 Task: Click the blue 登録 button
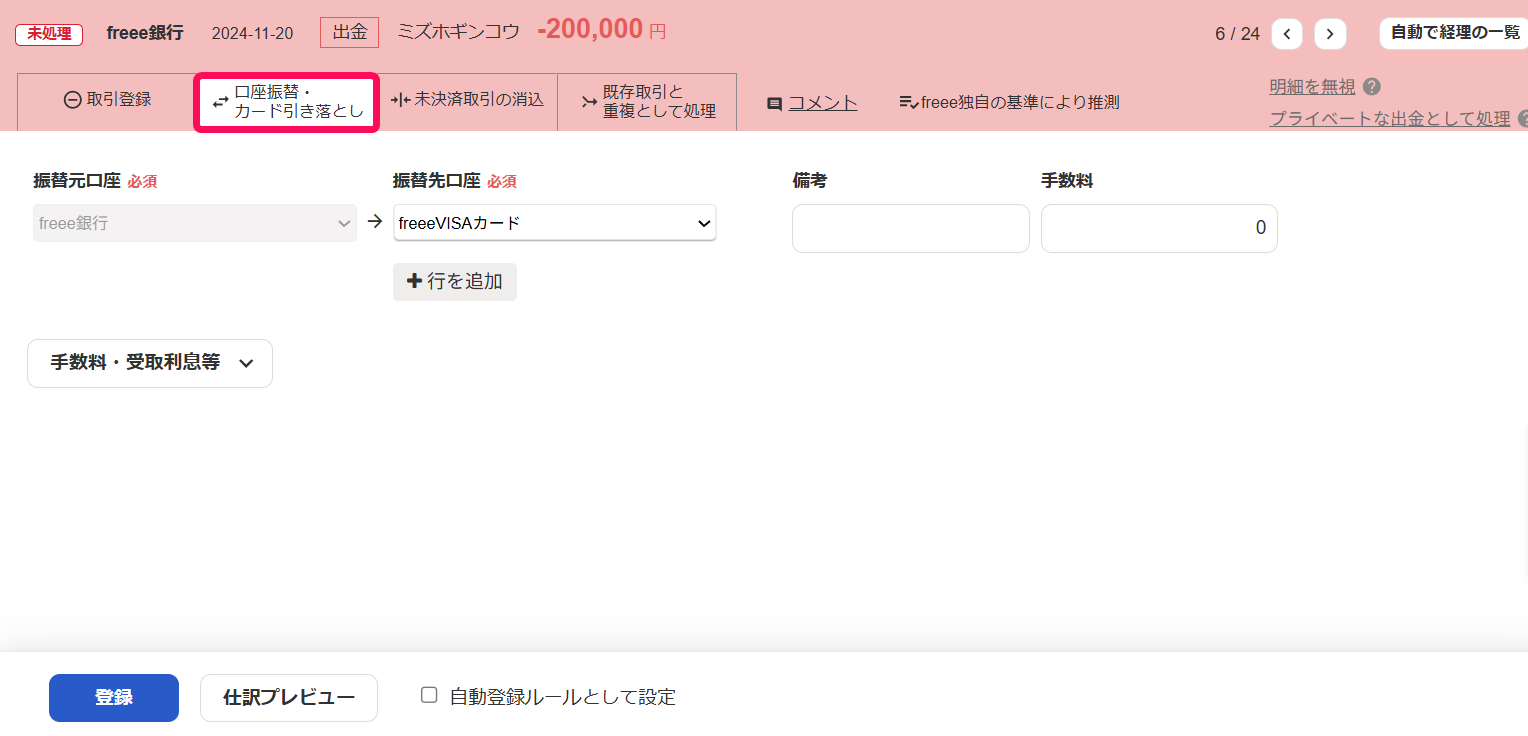pos(114,698)
